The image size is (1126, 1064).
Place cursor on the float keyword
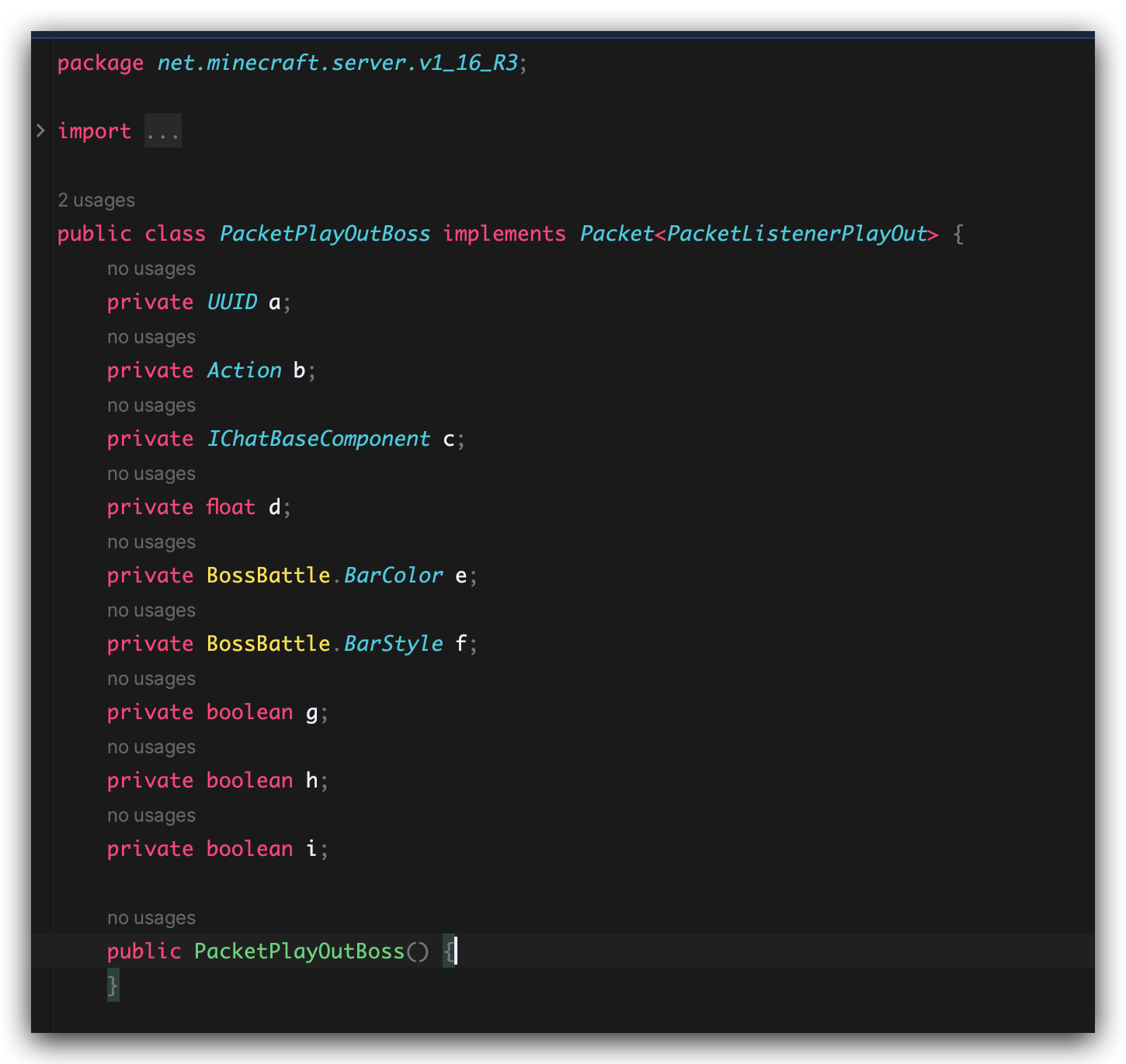[x=231, y=507]
